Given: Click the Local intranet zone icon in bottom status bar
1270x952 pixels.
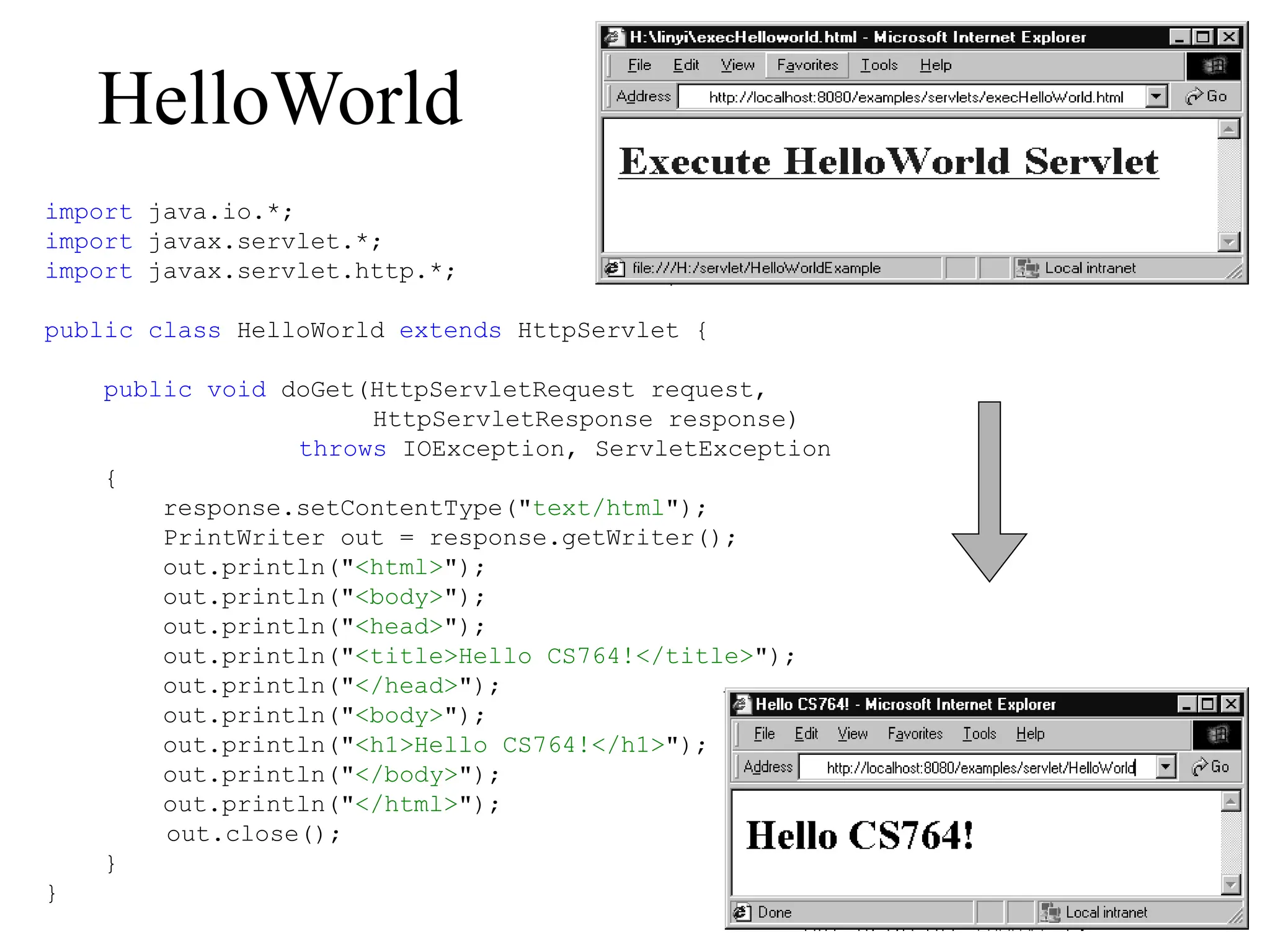Looking at the screenshot, I should click(1050, 912).
